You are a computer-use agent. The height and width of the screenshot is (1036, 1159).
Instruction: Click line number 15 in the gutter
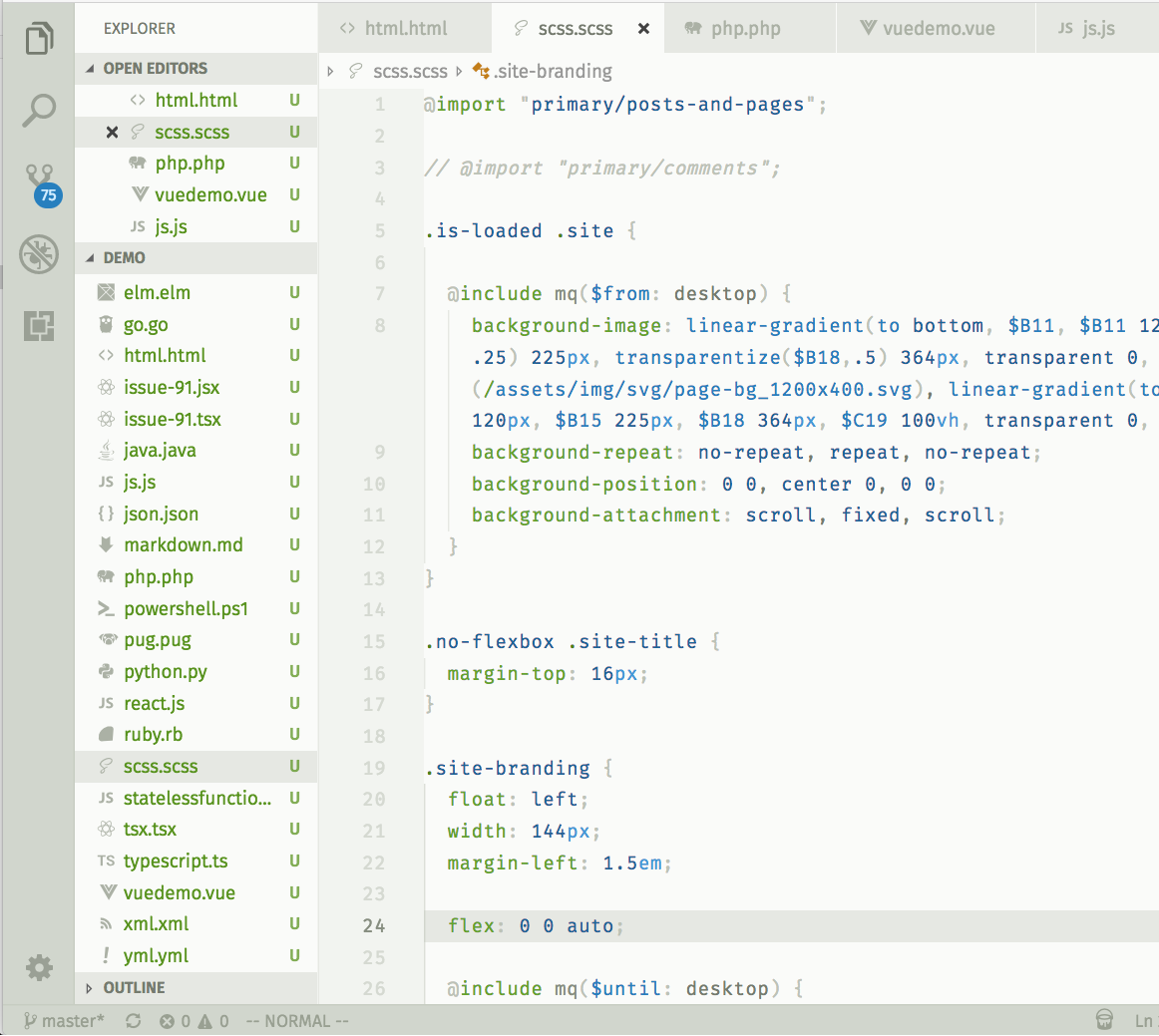coord(374,641)
